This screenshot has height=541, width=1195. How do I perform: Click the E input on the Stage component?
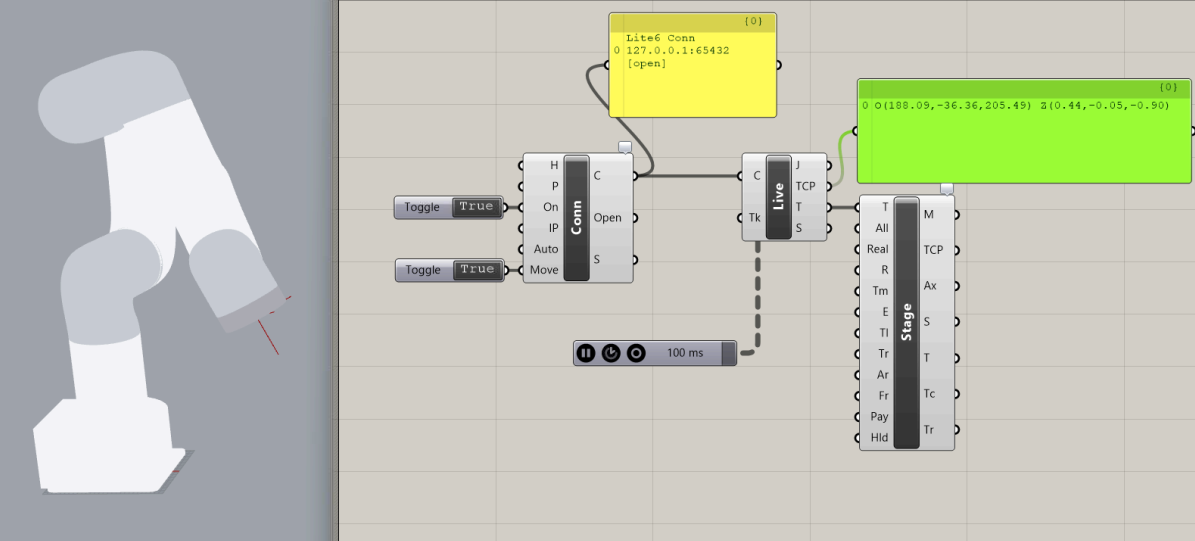(x=886, y=312)
